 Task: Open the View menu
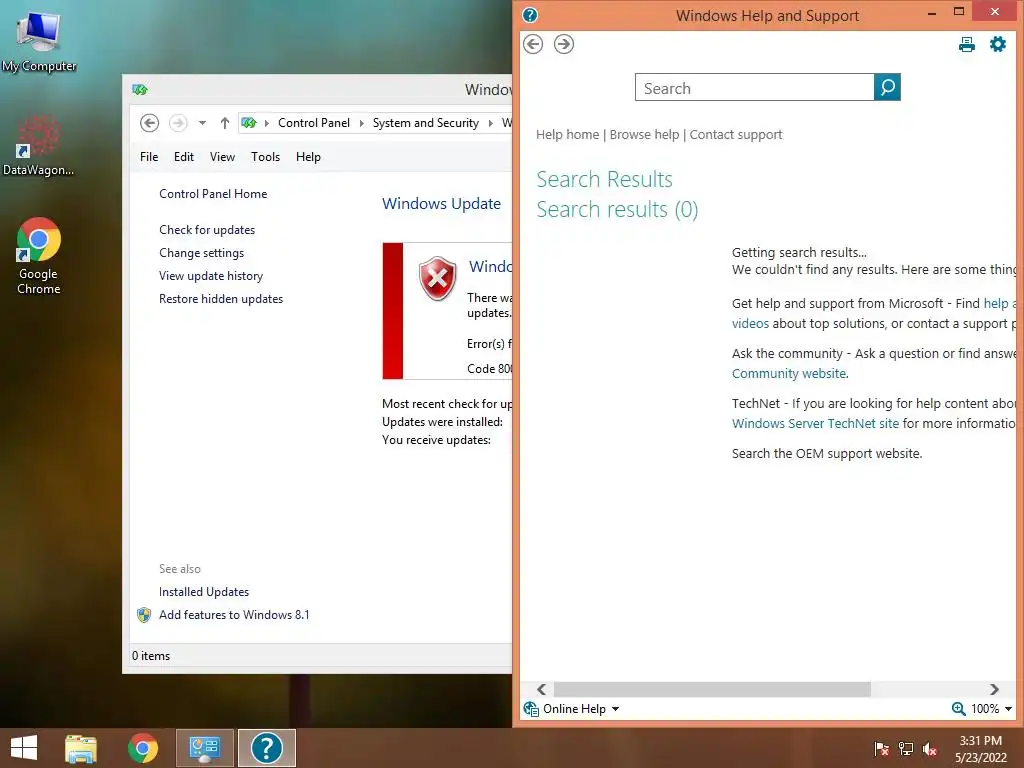[222, 157]
